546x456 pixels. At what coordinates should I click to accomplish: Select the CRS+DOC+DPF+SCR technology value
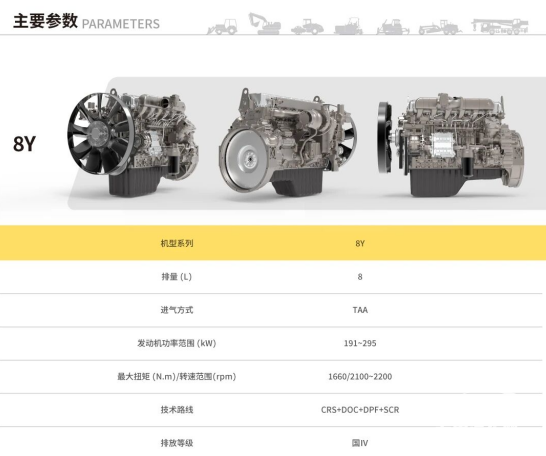click(x=360, y=410)
